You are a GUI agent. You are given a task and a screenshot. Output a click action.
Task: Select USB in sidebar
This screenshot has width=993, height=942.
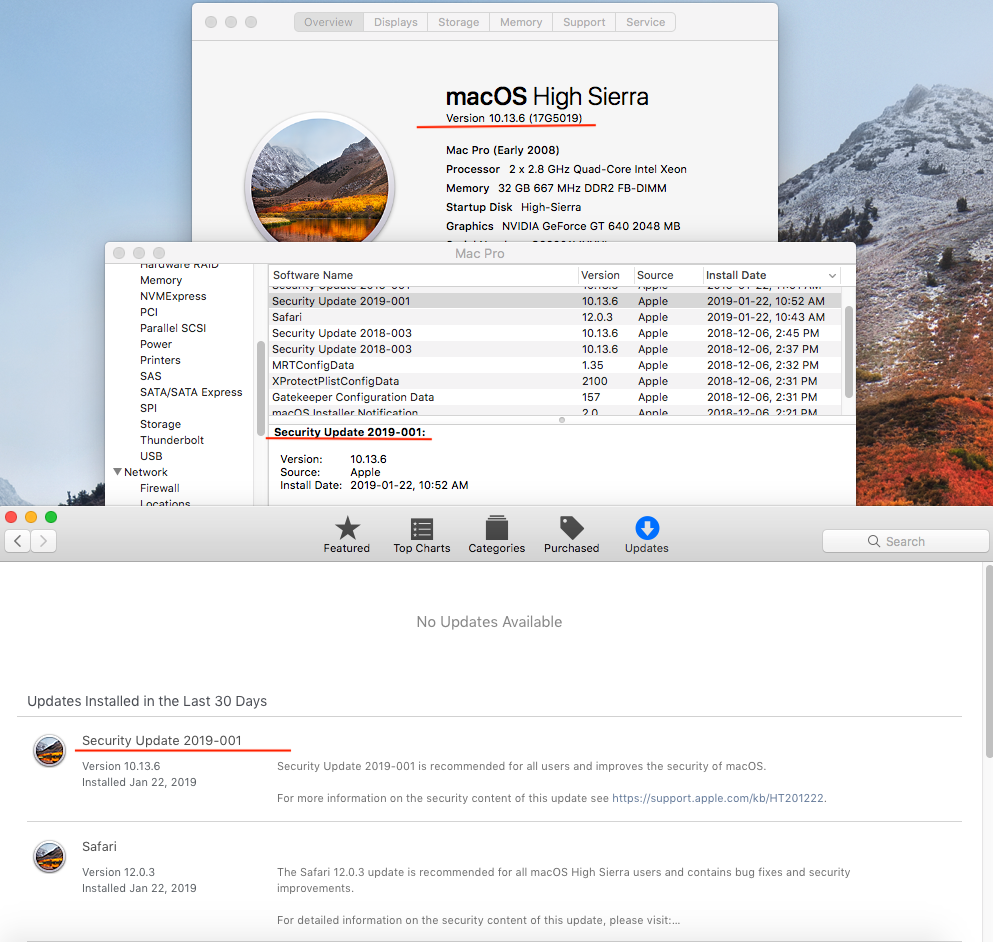coord(151,456)
